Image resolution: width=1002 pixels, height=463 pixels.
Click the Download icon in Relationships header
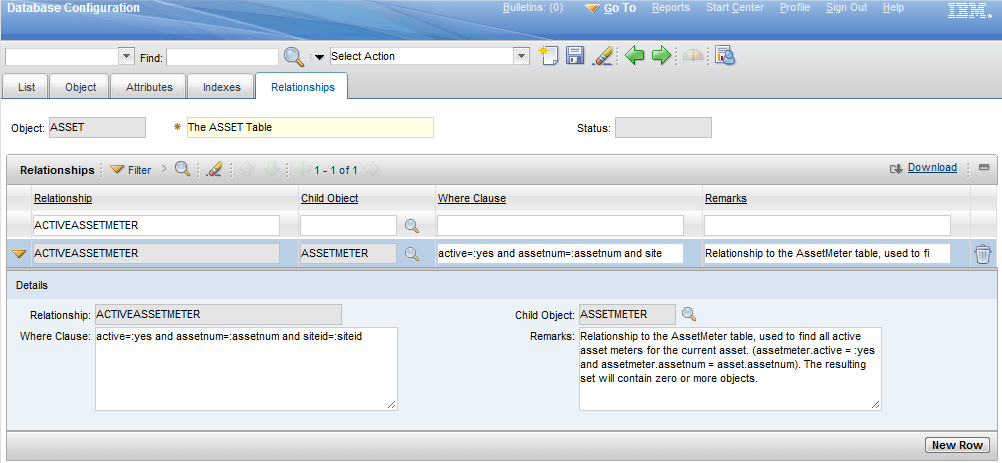(x=897, y=169)
